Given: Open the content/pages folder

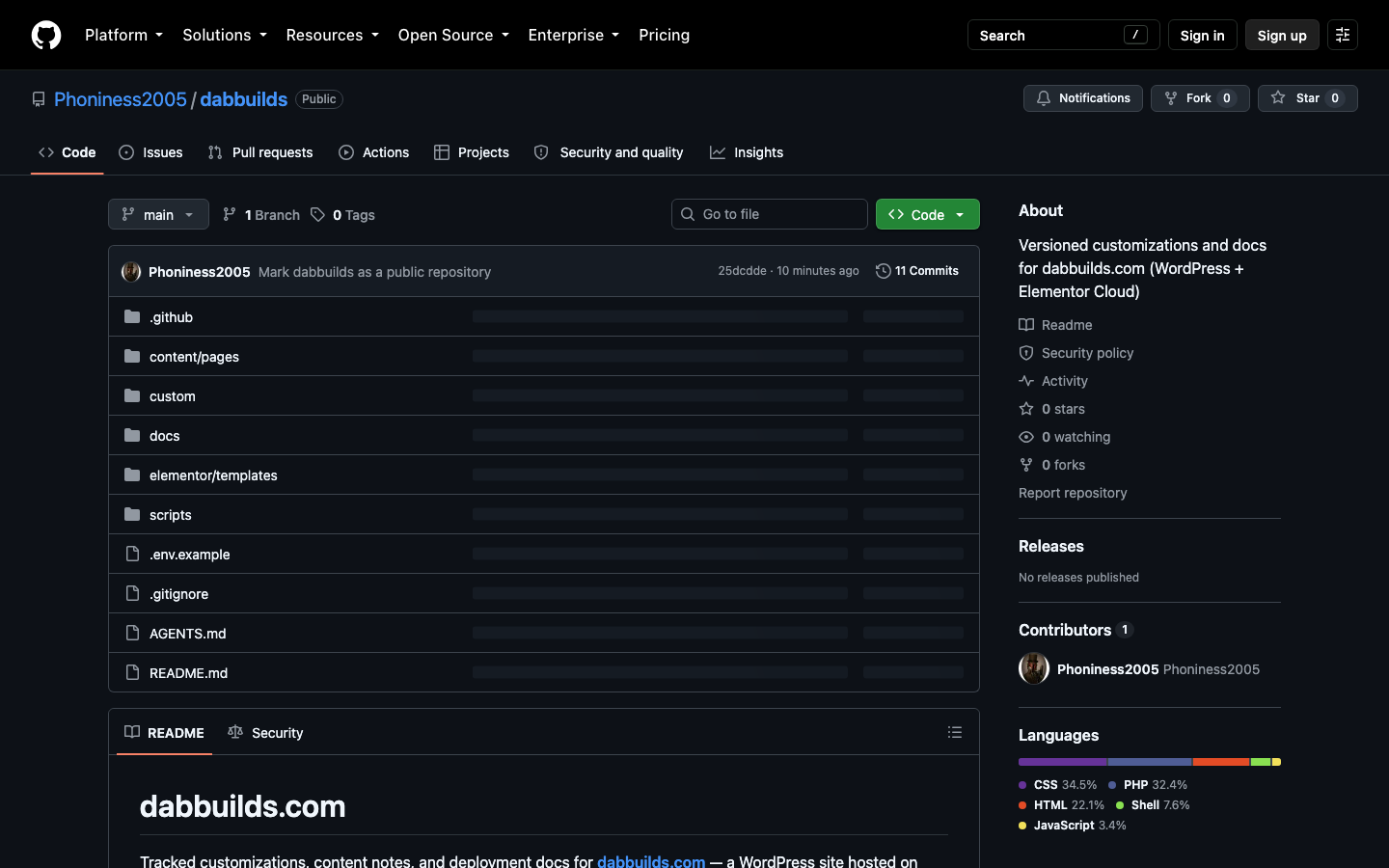Looking at the screenshot, I should 194,357.
